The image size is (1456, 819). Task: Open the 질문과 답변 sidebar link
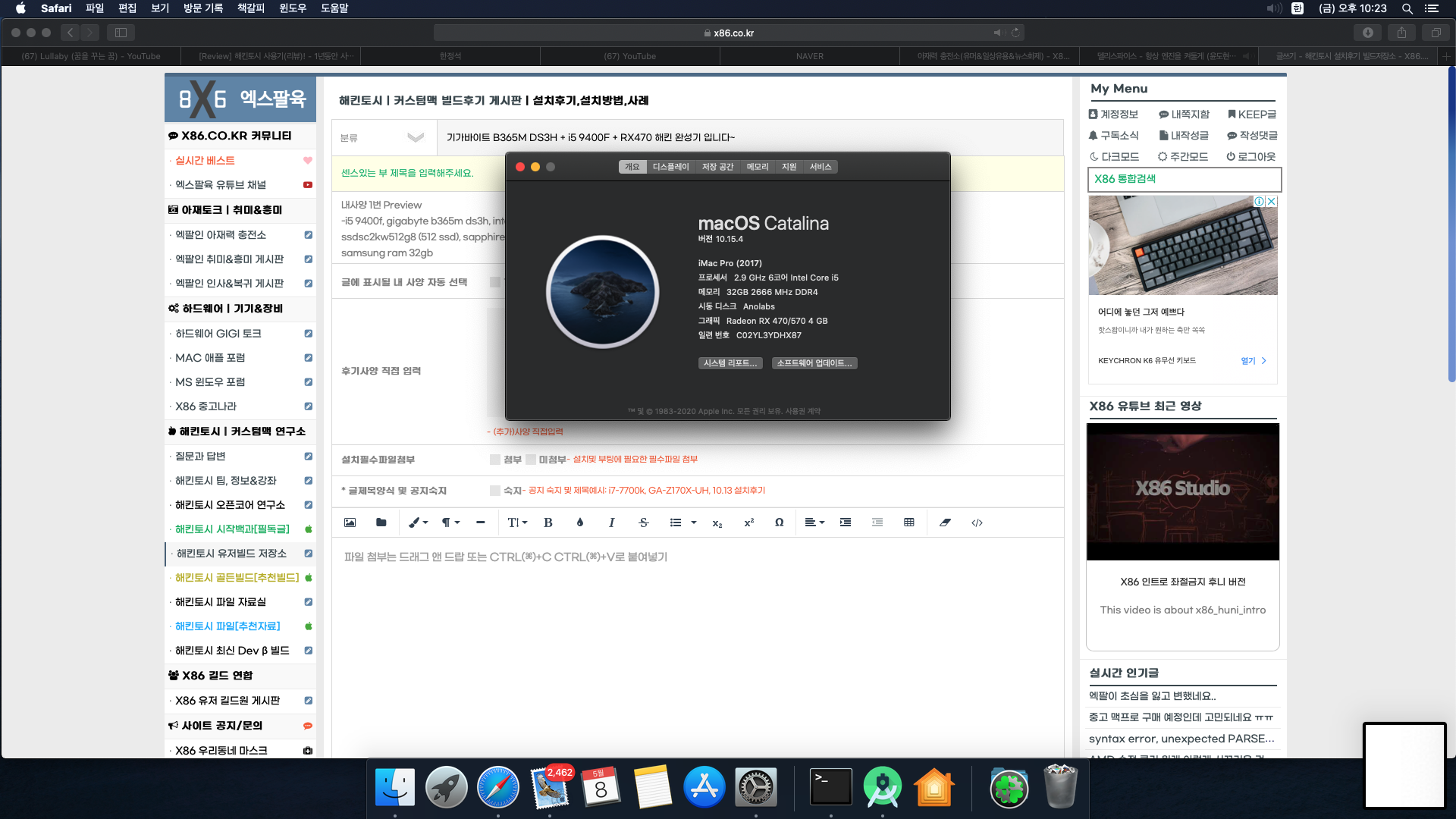pyautogui.click(x=200, y=457)
